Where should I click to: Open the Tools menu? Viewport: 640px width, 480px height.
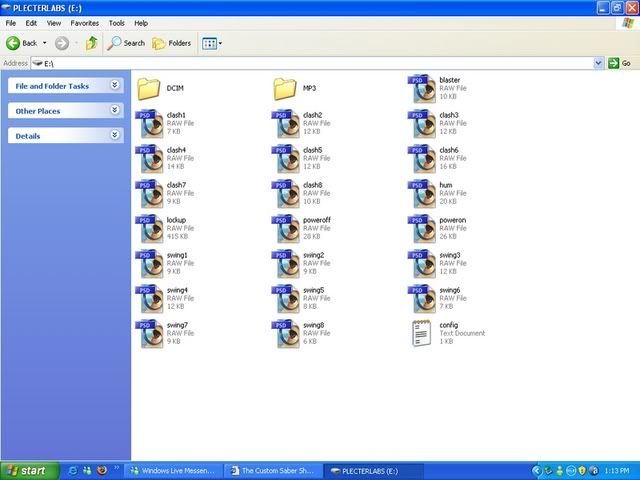tap(115, 22)
